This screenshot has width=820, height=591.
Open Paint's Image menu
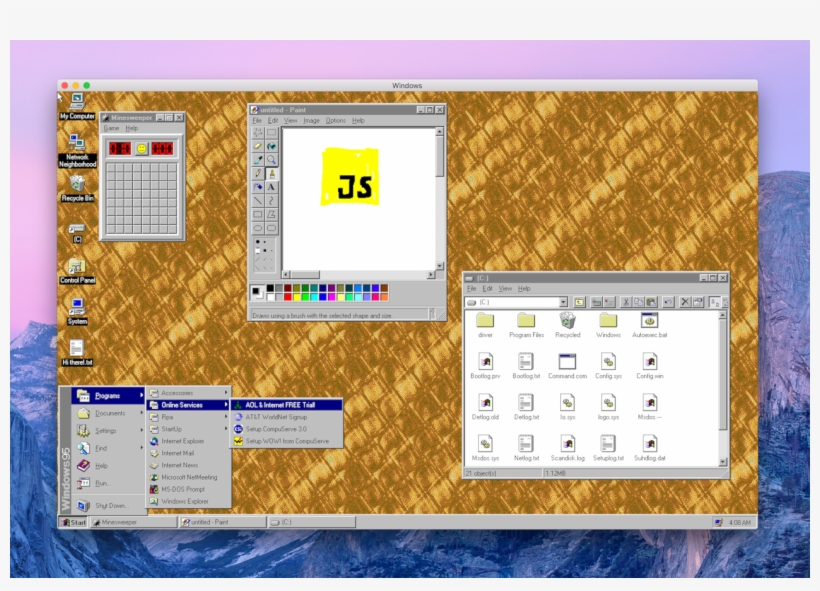coord(311,120)
